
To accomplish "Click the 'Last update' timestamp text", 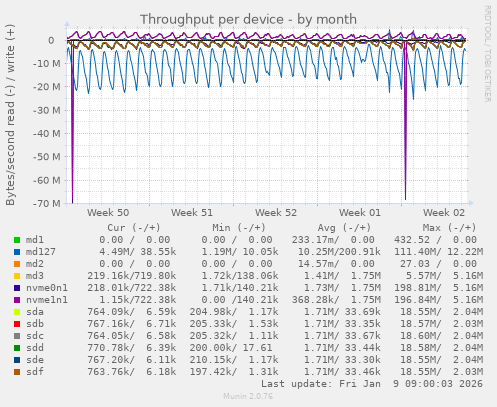I will point(372,384).
